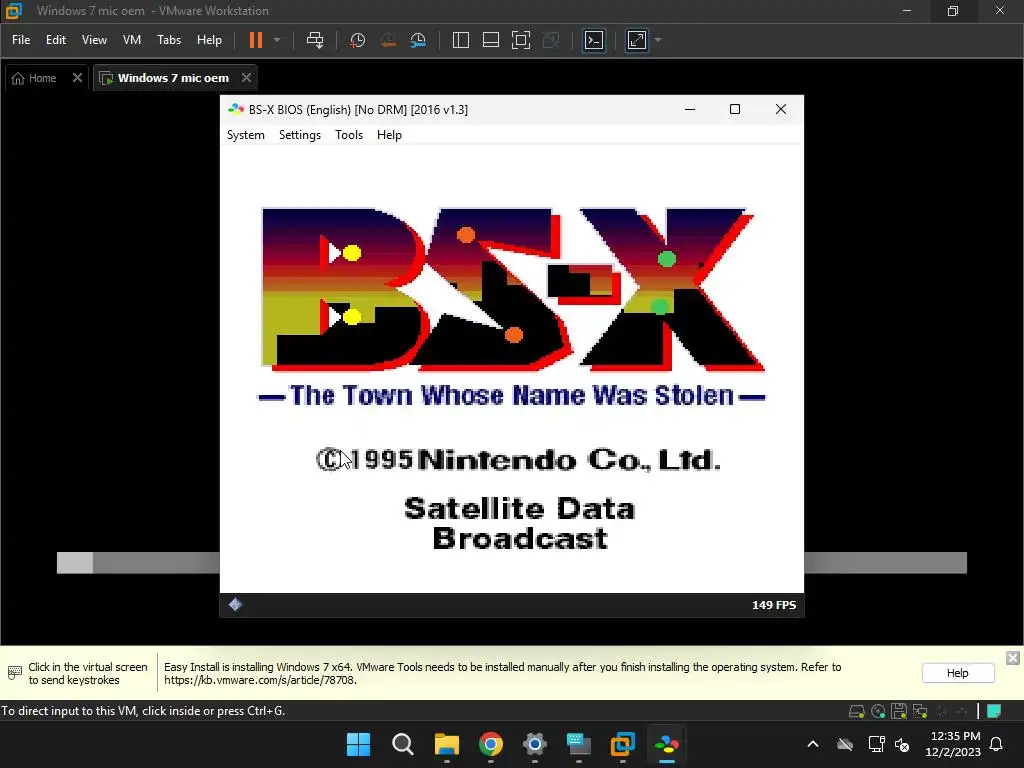The height and width of the screenshot is (768, 1024).
Task: Send Ctrl+Alt+Del to the VM via toolbar
Action: point(315,40)
